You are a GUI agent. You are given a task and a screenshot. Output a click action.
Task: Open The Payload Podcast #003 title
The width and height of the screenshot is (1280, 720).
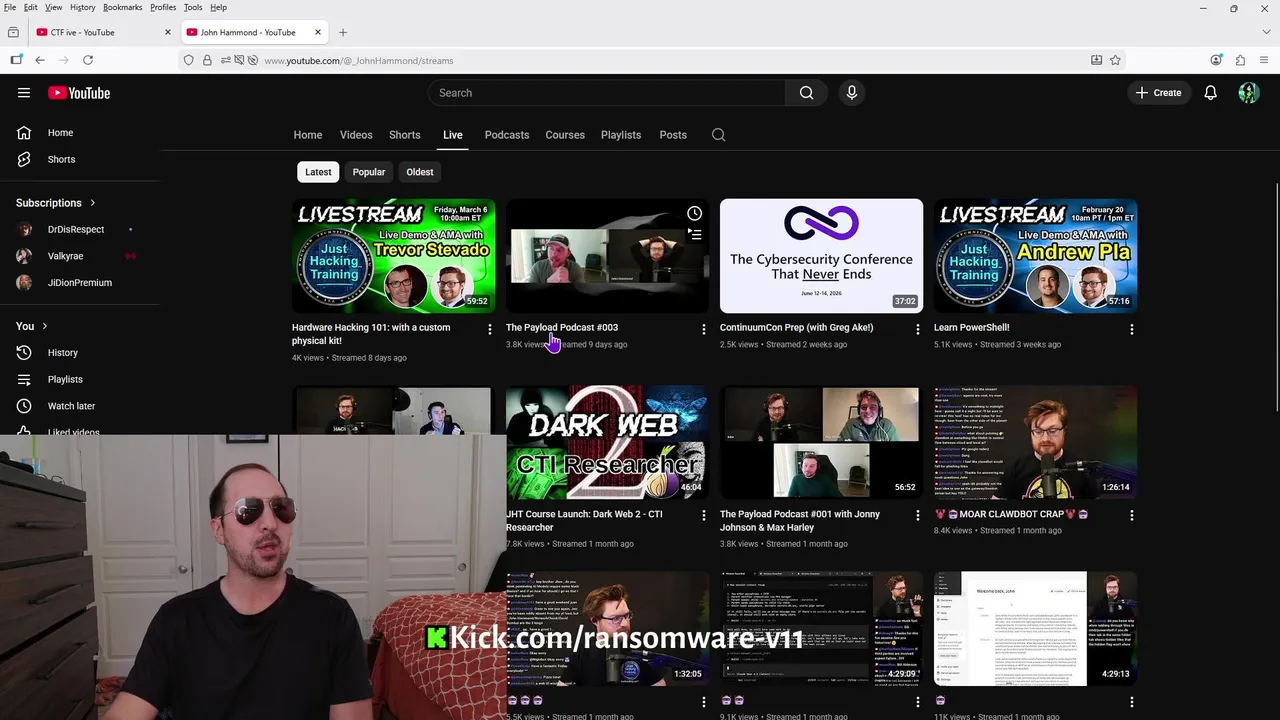(x=562, y=327)
